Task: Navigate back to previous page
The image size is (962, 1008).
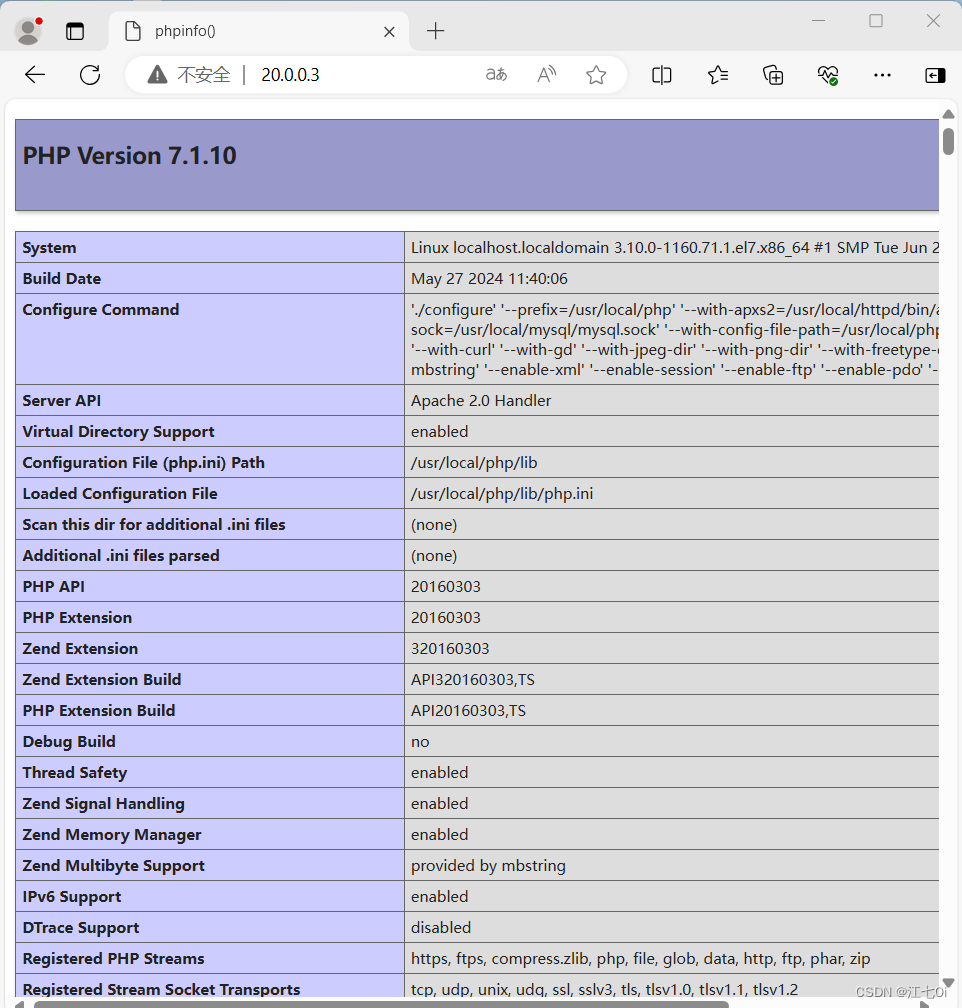Action: pos(35,75)
